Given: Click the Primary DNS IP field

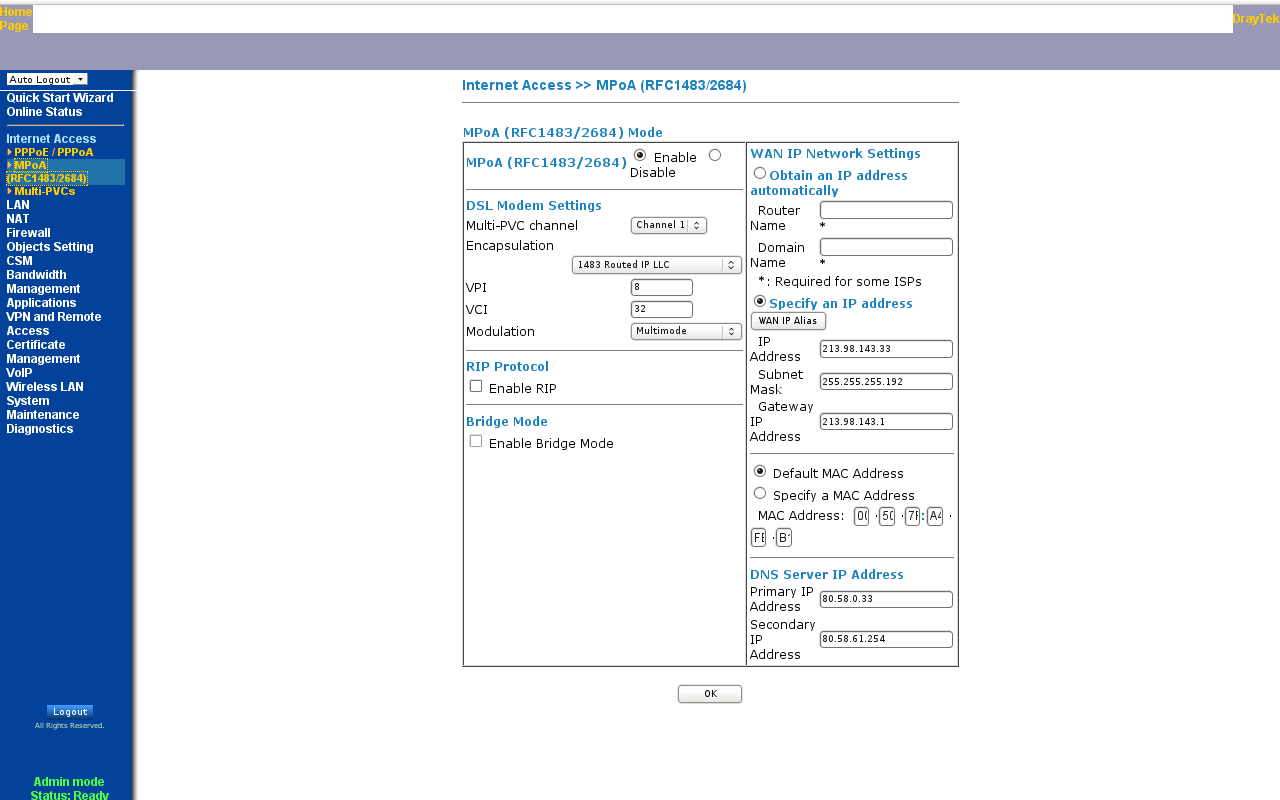Looking at the screenshot, I should coord(886,599).
